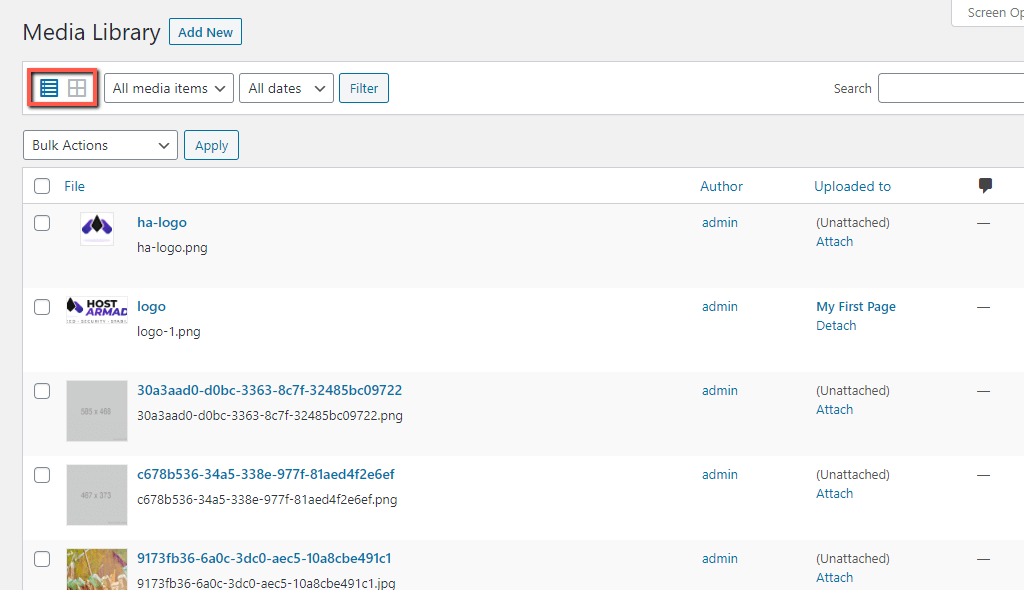Open c678b536 placeholder thumbnail
The width and height of the screenshot is (1024, 590).
click(97, 495)
